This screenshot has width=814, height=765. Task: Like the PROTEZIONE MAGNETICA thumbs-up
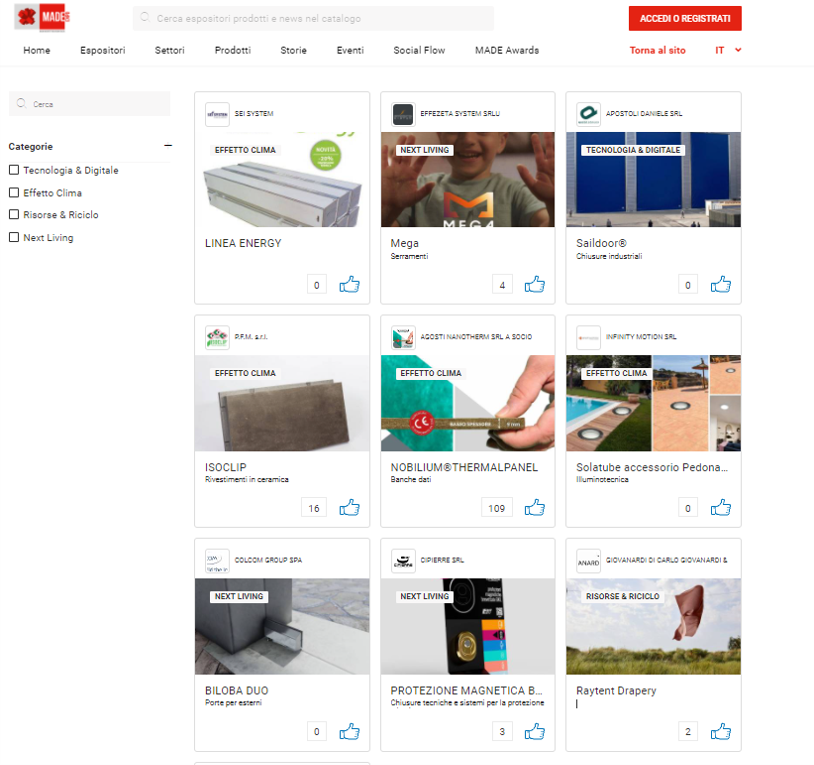click(535, 732)
